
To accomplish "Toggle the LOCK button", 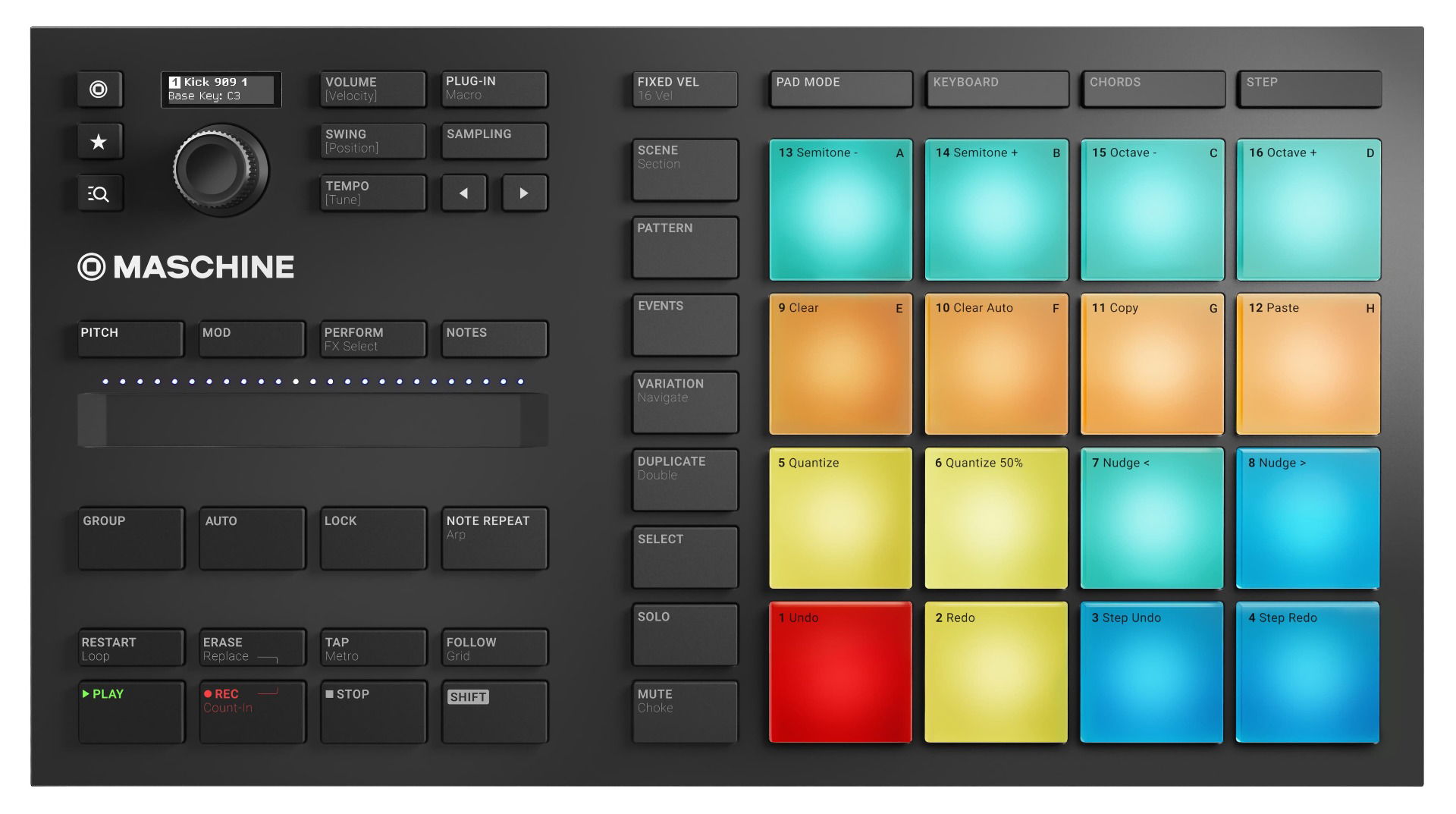I will tap(373, 539).
